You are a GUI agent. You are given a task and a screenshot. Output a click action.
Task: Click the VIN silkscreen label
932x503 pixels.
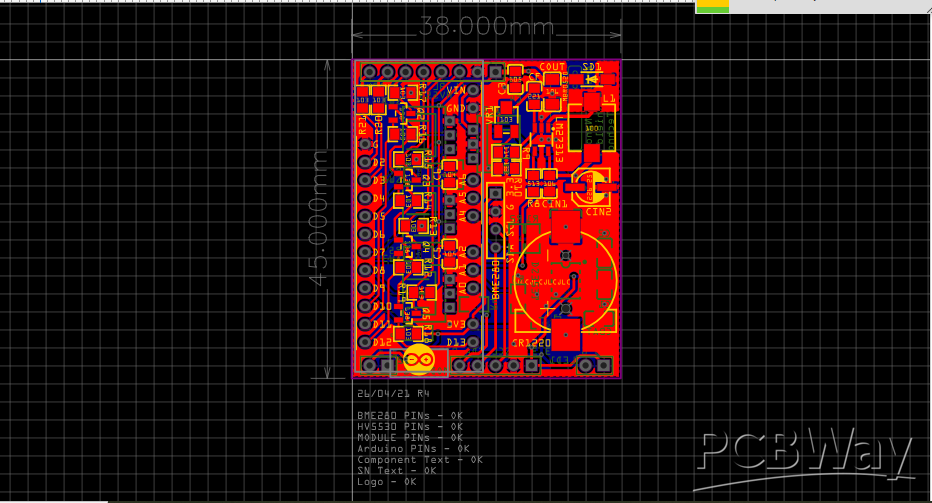[x=456, y=90]
